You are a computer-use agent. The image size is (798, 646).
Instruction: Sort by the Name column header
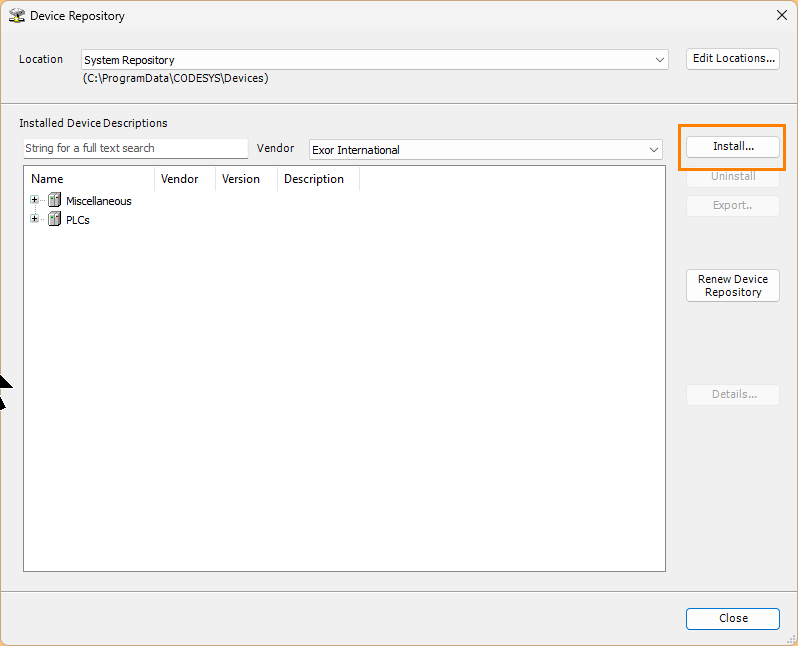[89, 180]
